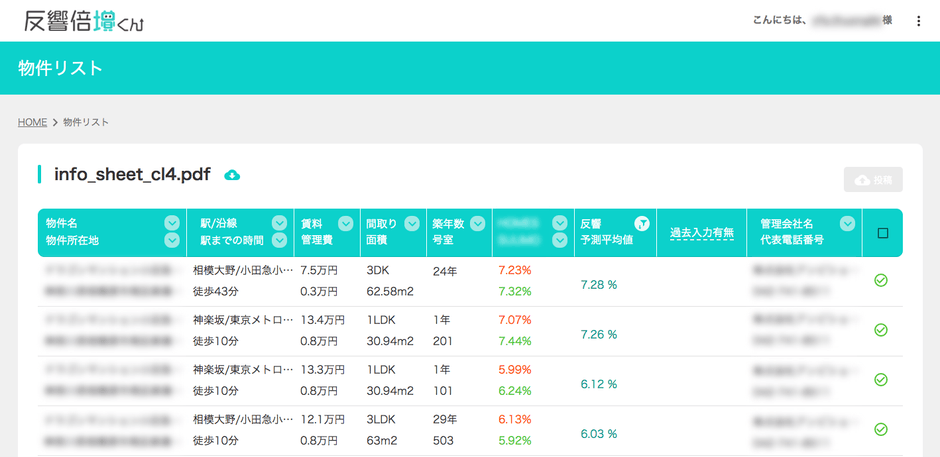Open the 駅/沿線 column dropdown arrow
Image resolution: width=940 pixels, height=457 pixels.
pos(279,224)
